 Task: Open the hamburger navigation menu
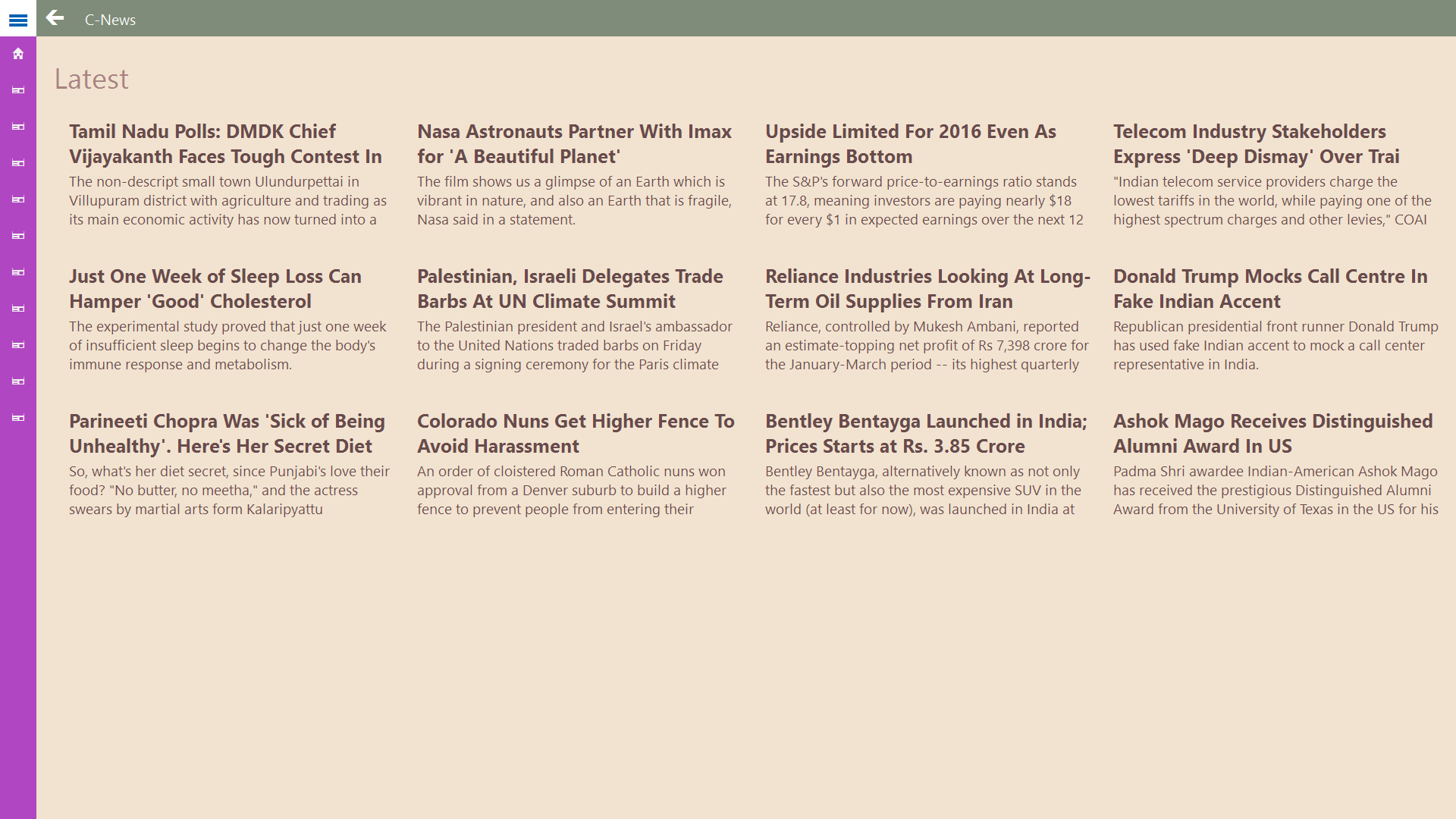18,20
